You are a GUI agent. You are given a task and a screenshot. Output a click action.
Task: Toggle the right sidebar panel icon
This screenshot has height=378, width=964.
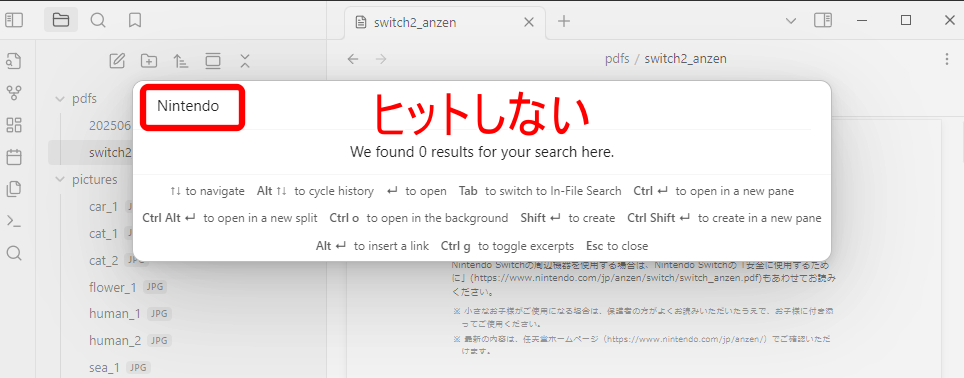(x=823, y=20)
